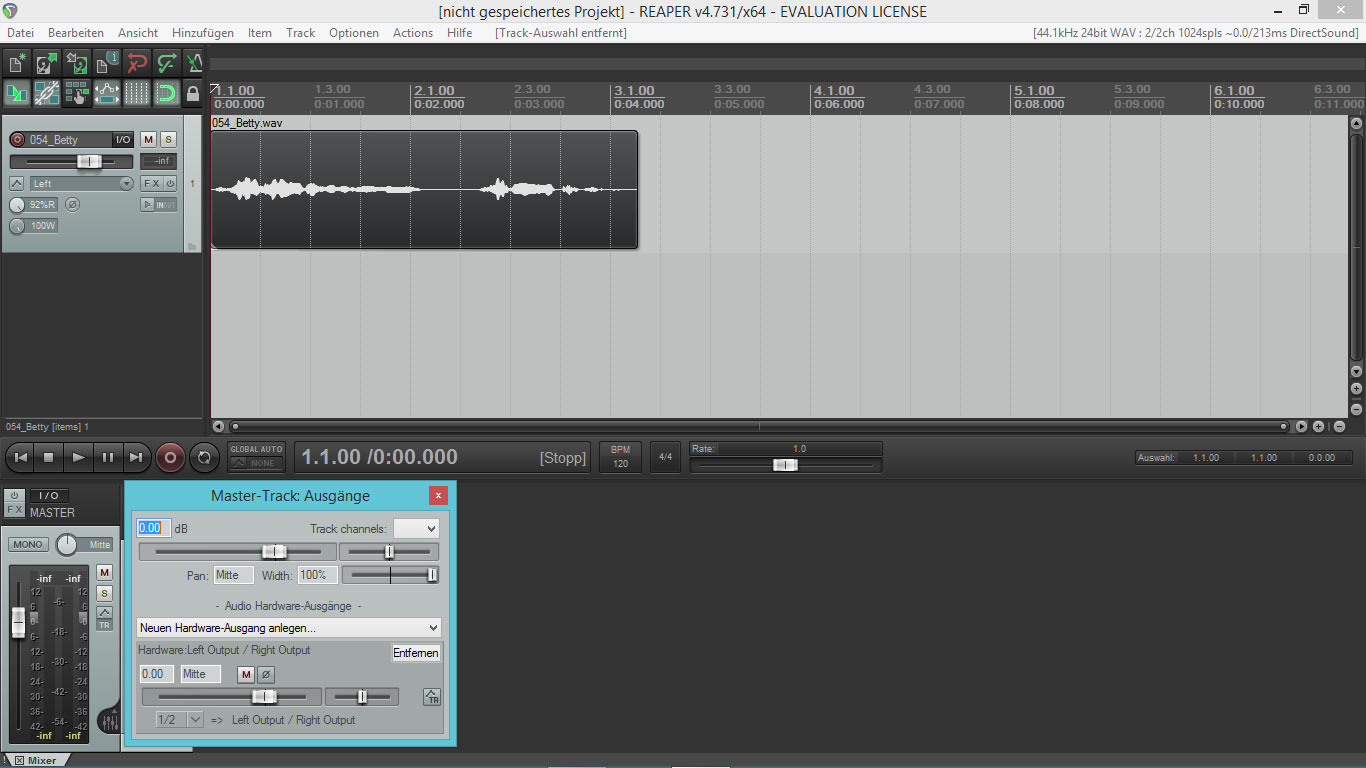Image resolution: width=1366 pixels, height=768 pixels.
Task: Open the Hinzufügen menu
Action: point(202,33)
